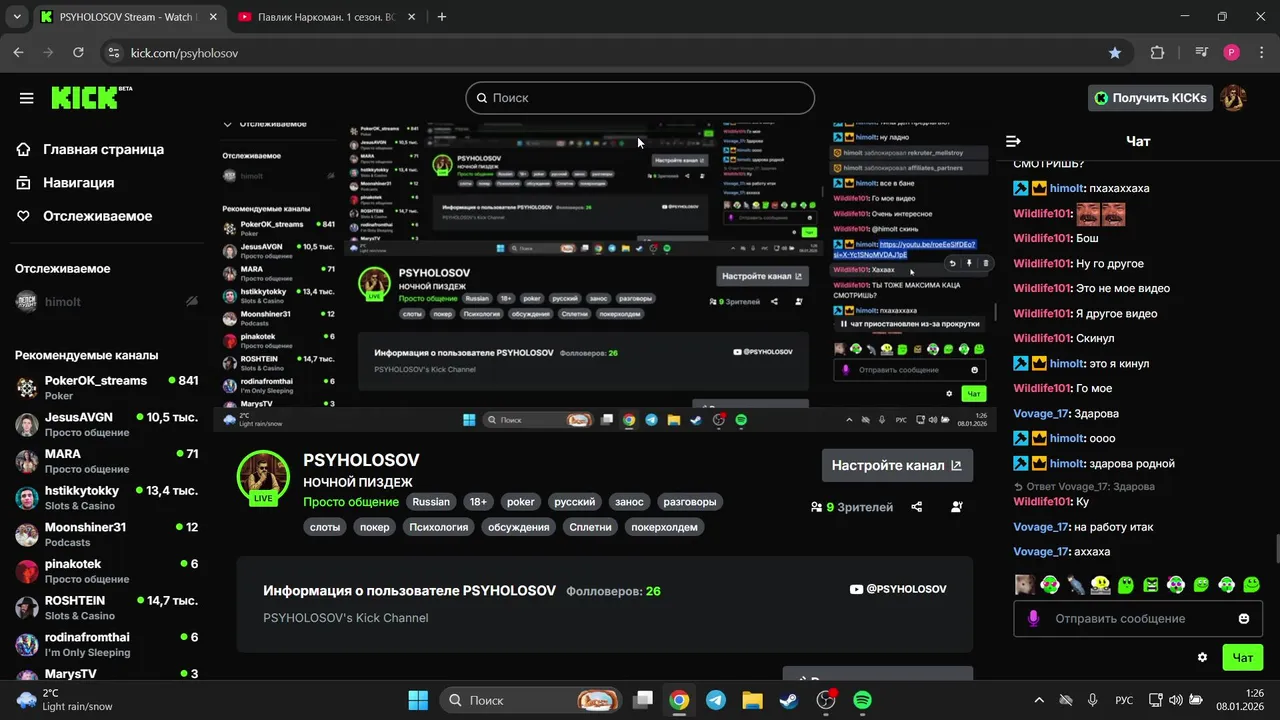Click the YouTube @PSYHOLOSOV link

897,589
